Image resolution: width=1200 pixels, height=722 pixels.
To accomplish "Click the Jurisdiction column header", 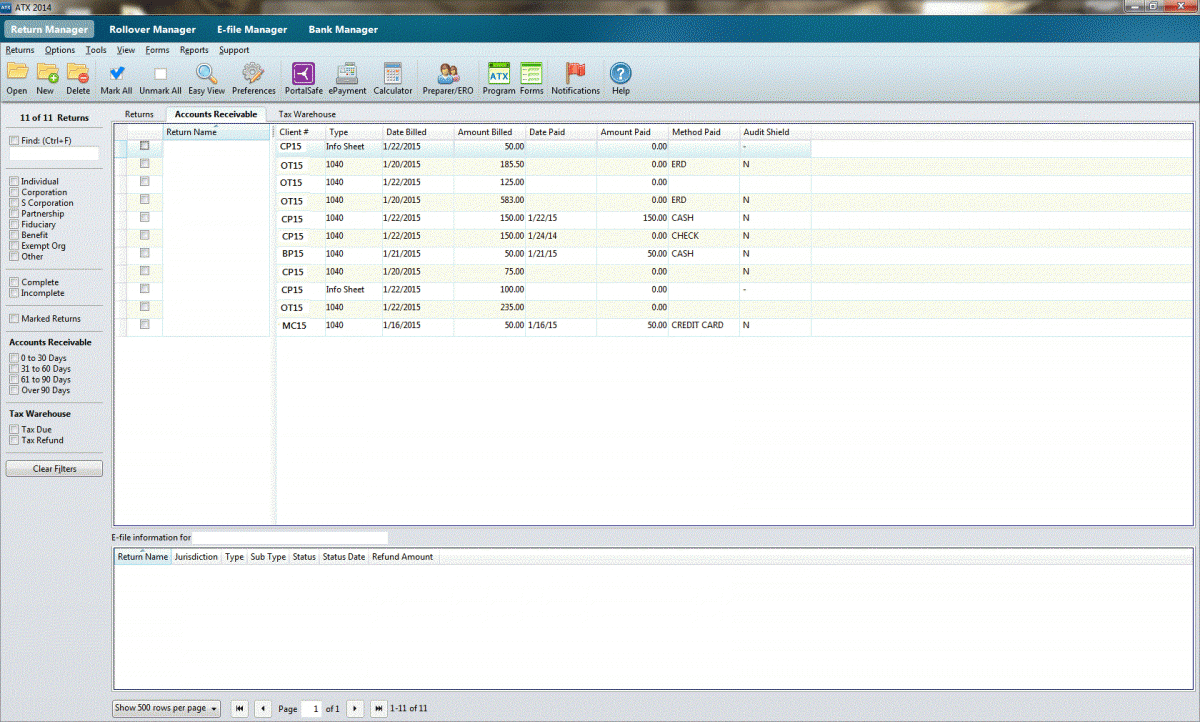I will 196,556.
